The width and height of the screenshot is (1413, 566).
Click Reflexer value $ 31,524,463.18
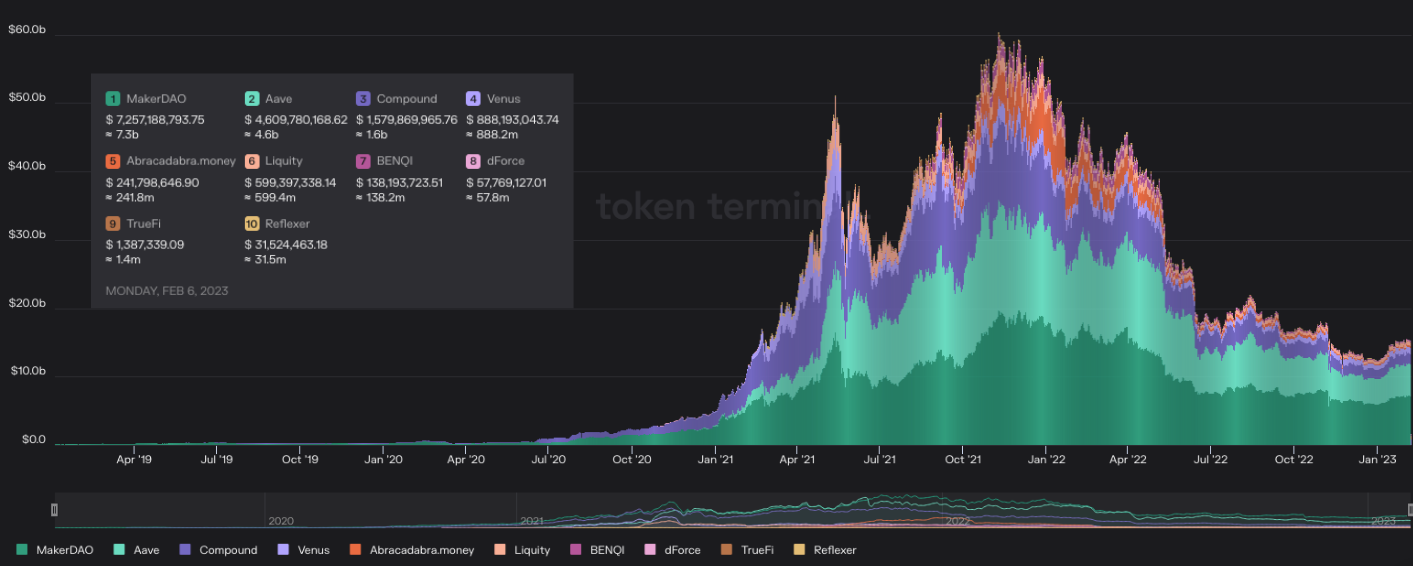286,244
